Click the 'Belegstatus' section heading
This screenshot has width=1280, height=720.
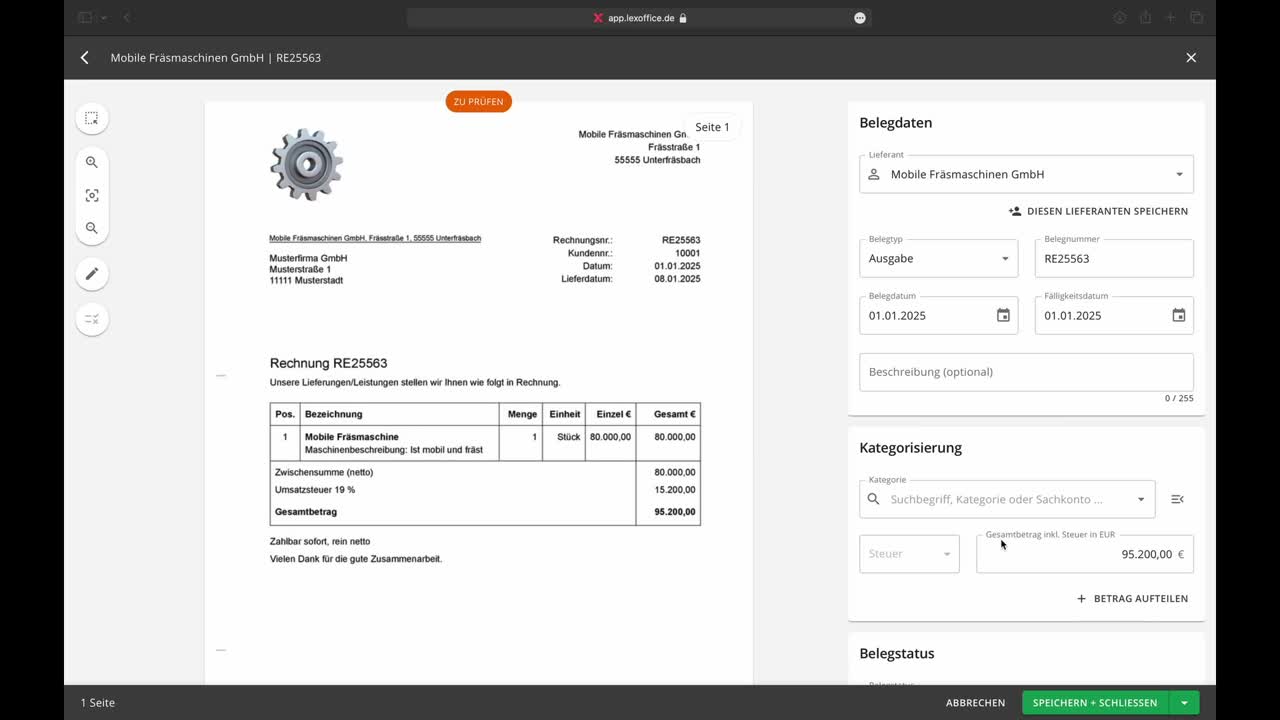click(897, 653)
